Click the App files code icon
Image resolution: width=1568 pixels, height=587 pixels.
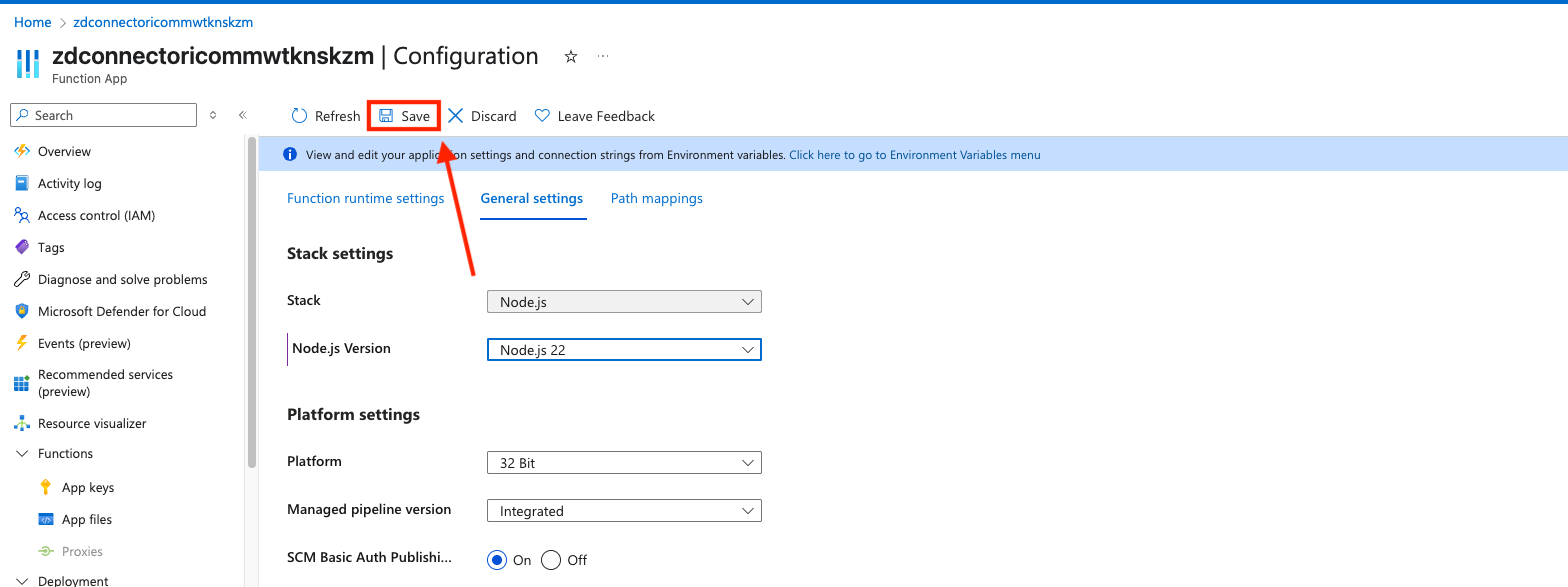click(46, 520)
